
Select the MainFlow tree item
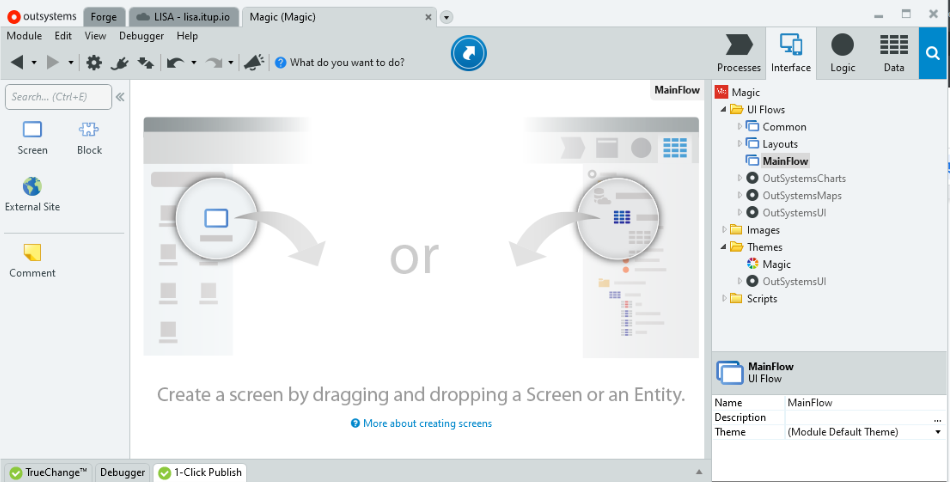click(785, 161)
